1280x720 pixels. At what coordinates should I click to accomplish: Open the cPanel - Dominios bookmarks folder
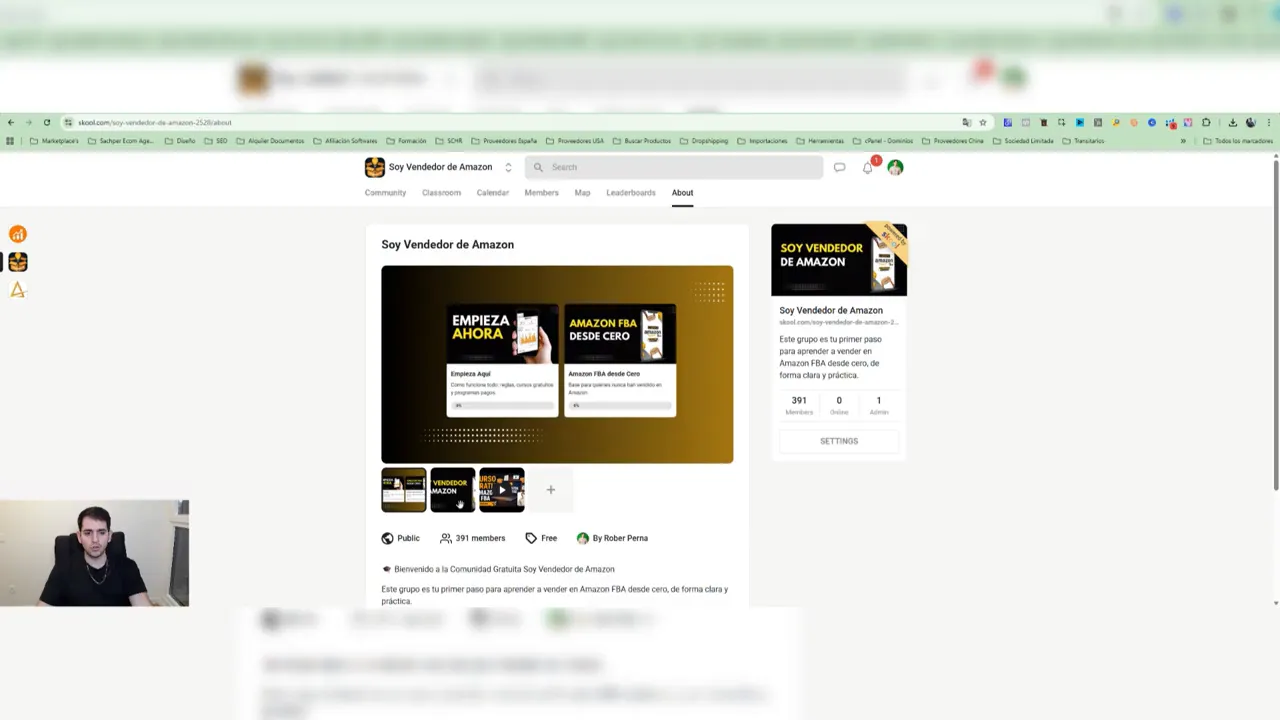(884, 141)
